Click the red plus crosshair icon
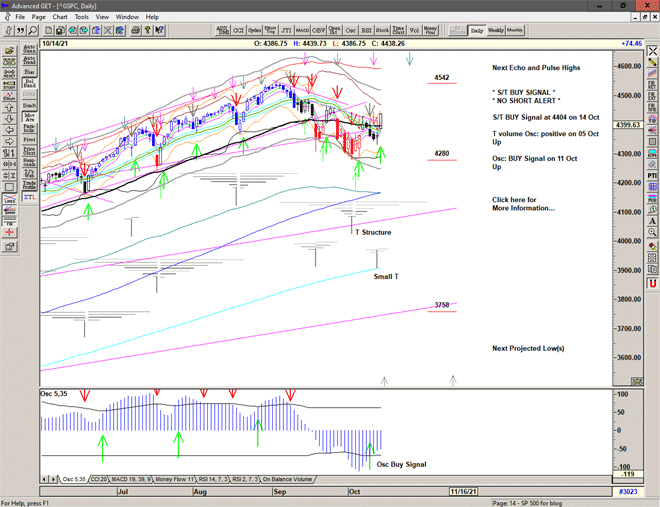This screenshot has height=507, width=660. pyautogui.click(x=11, y=230)
